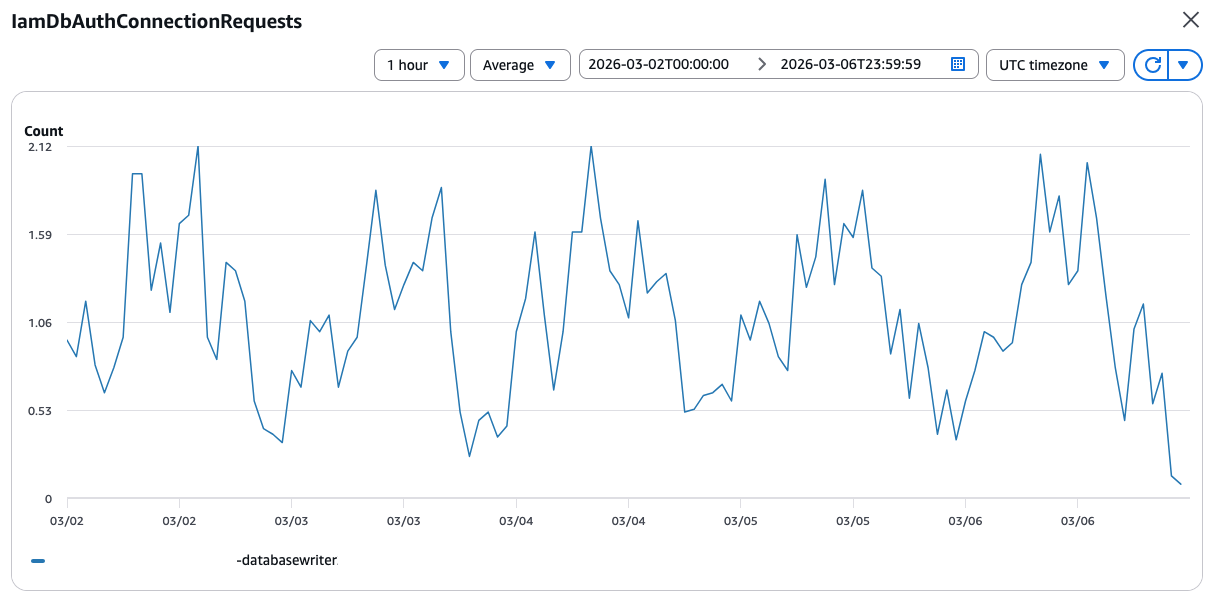Expand the 1 hour period dropdown
1218x599 pixels.
[x=418, y=65]
